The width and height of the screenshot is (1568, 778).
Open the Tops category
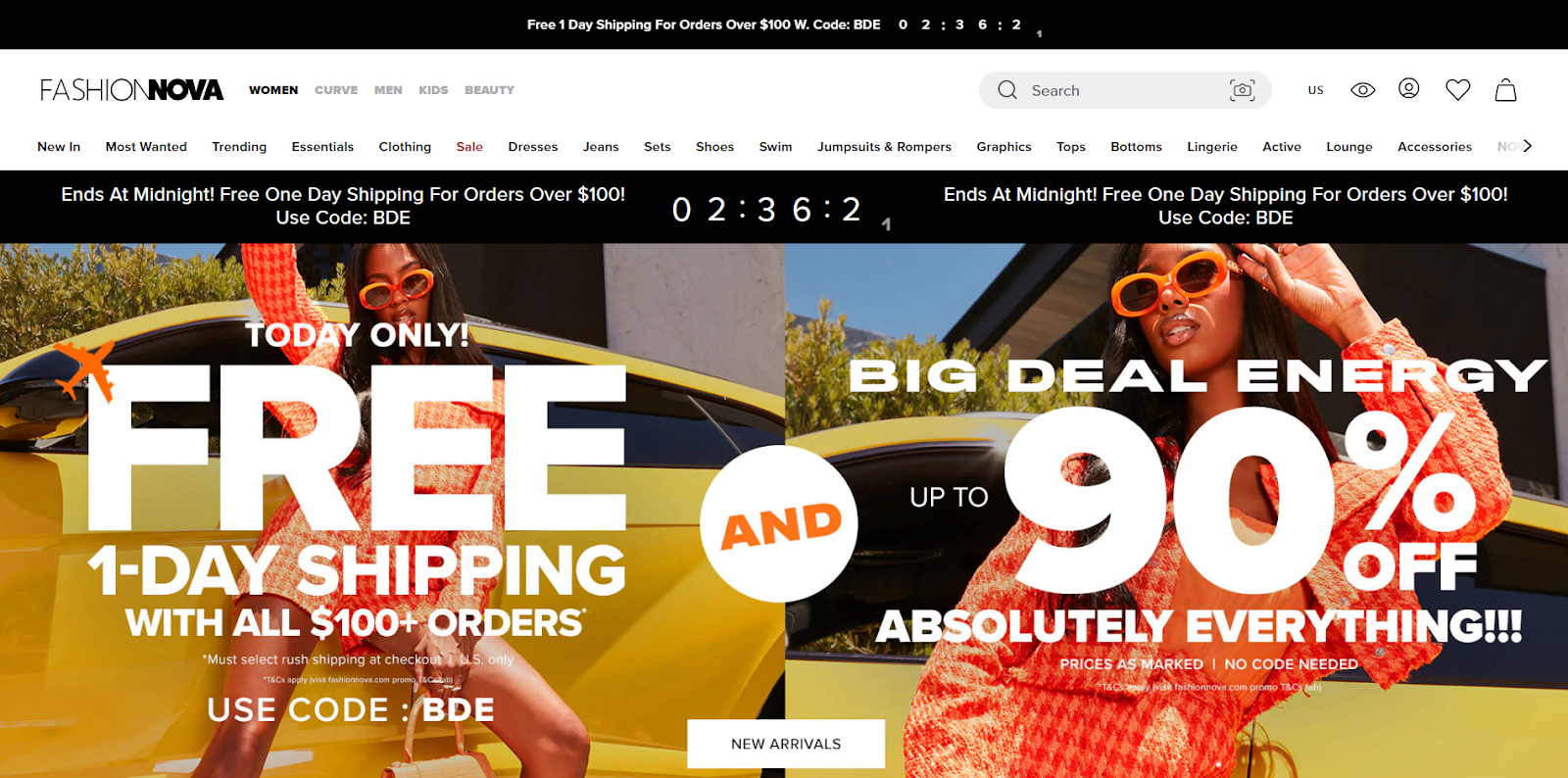coord(1071,147)
